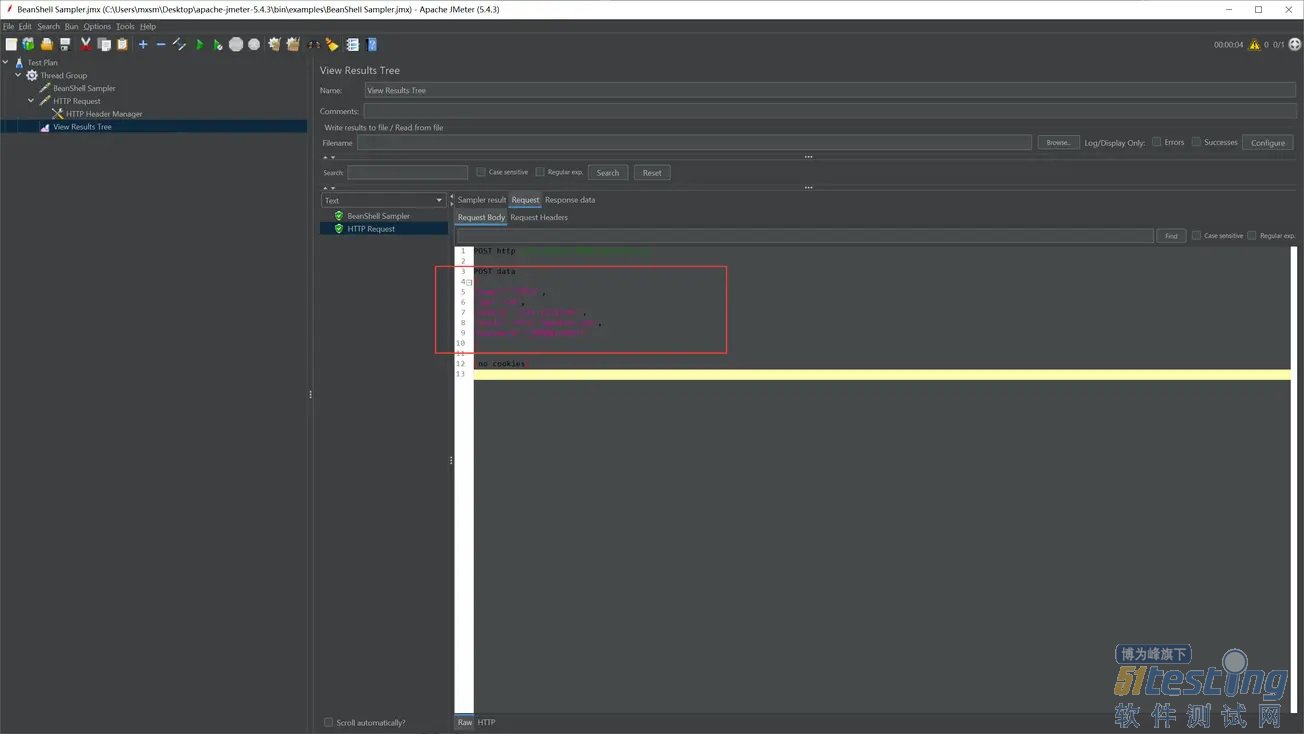Open the Options menu

click(97, 26)
